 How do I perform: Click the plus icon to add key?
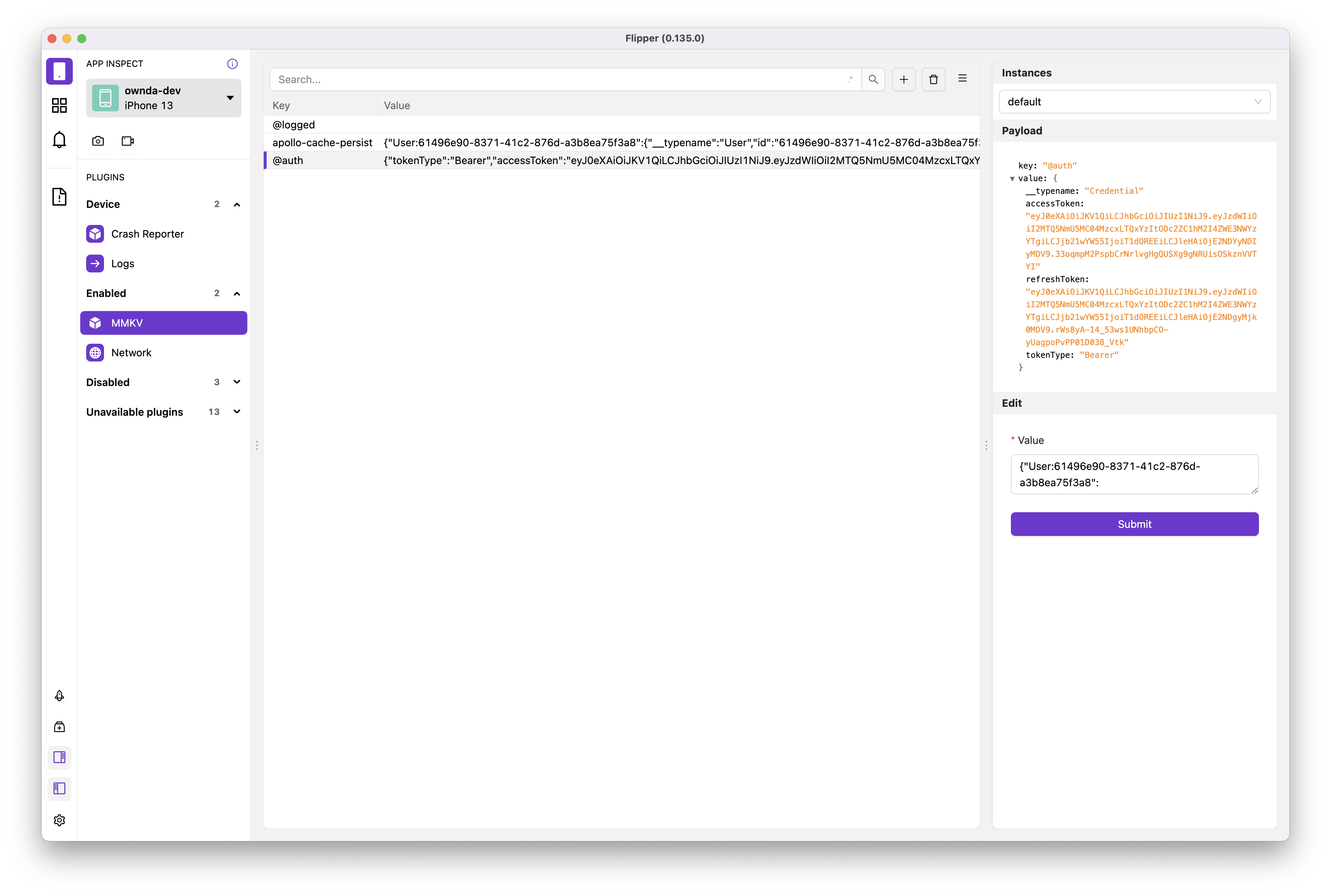pos(903,79)
